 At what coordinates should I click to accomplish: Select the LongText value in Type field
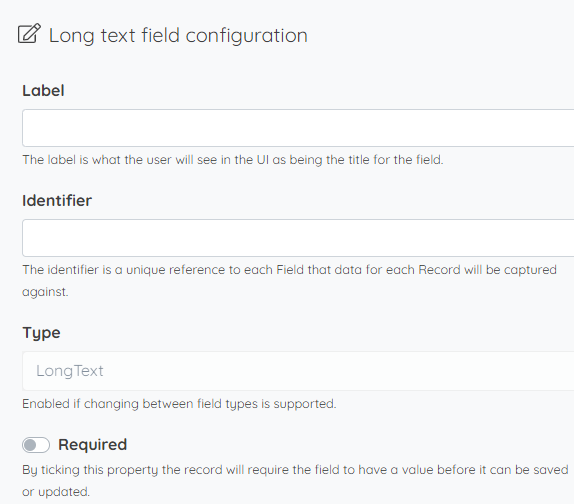[70, 371]
